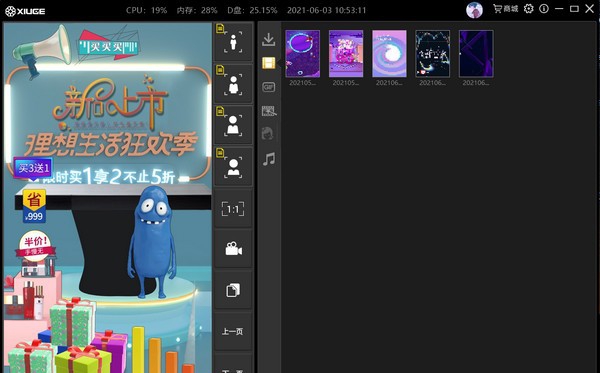
Task: Go to previous page with 上一页
Action: (233, 331)
